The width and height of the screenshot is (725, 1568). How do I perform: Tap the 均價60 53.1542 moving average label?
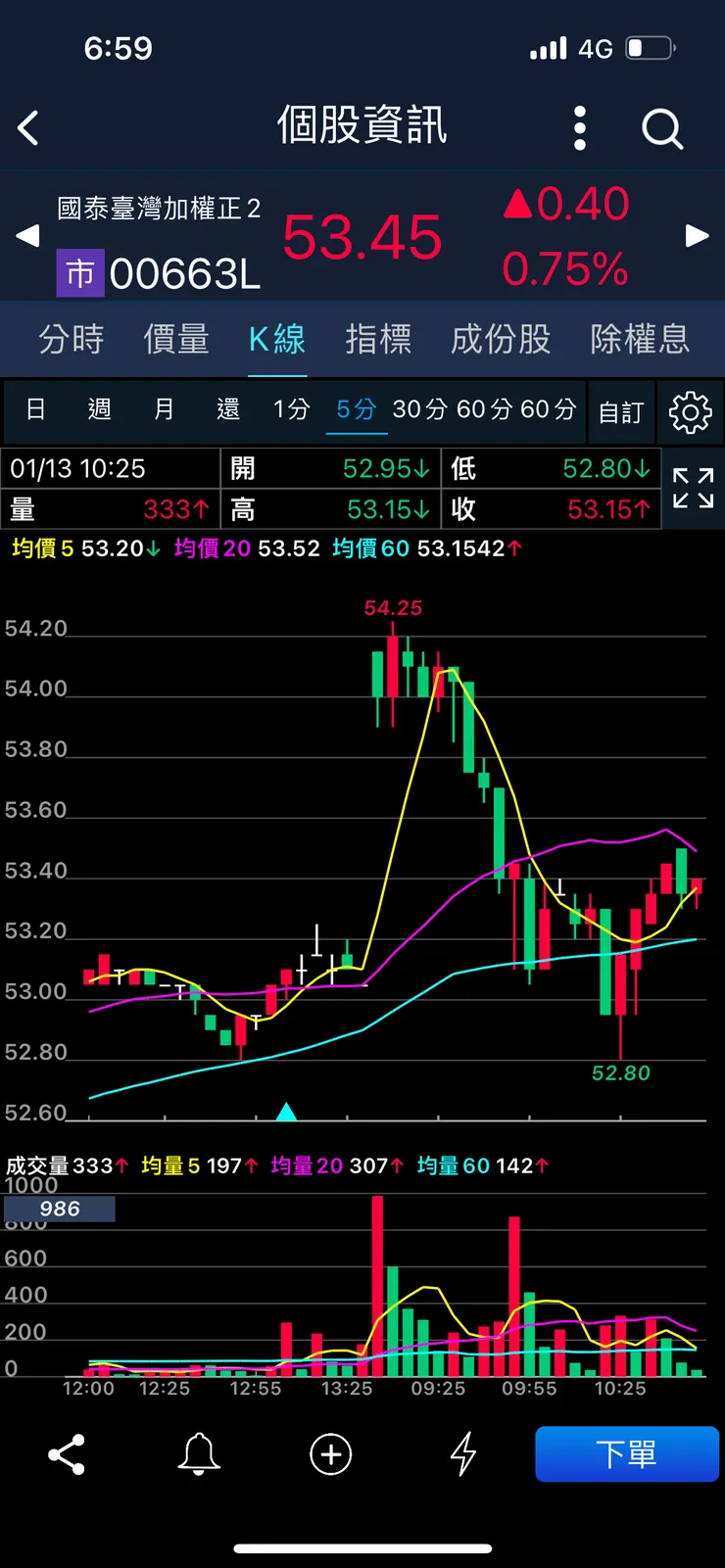coord(428,548)
